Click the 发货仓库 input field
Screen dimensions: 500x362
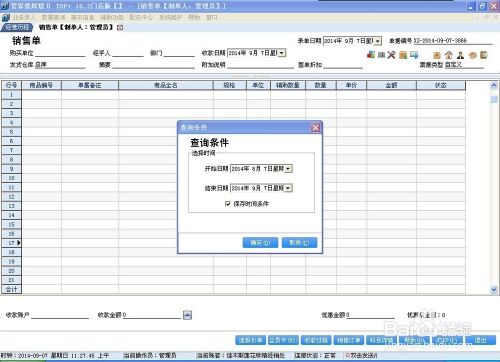click(60, 65)
